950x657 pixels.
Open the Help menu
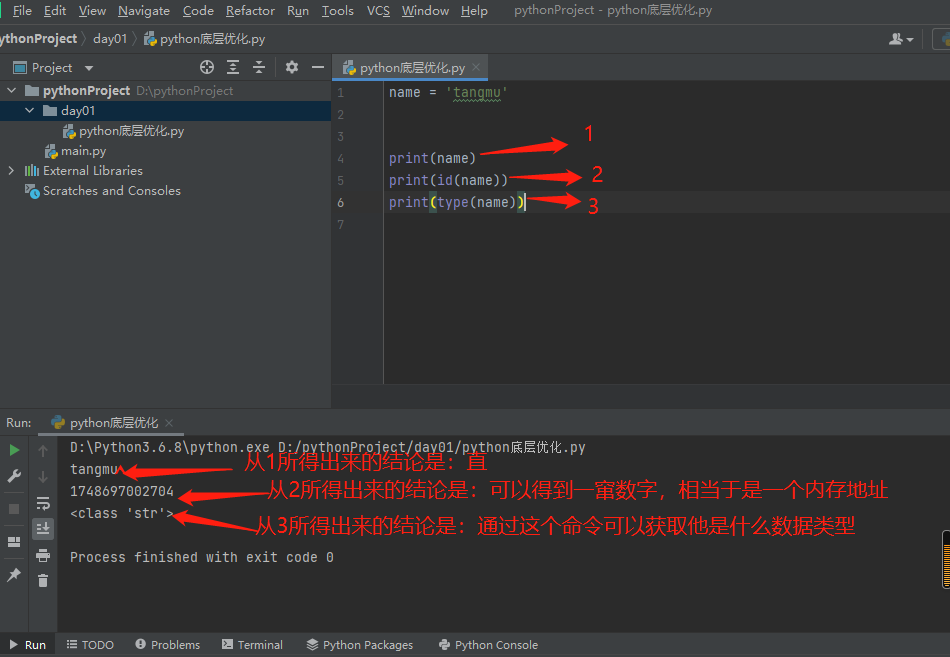point(474,10)
